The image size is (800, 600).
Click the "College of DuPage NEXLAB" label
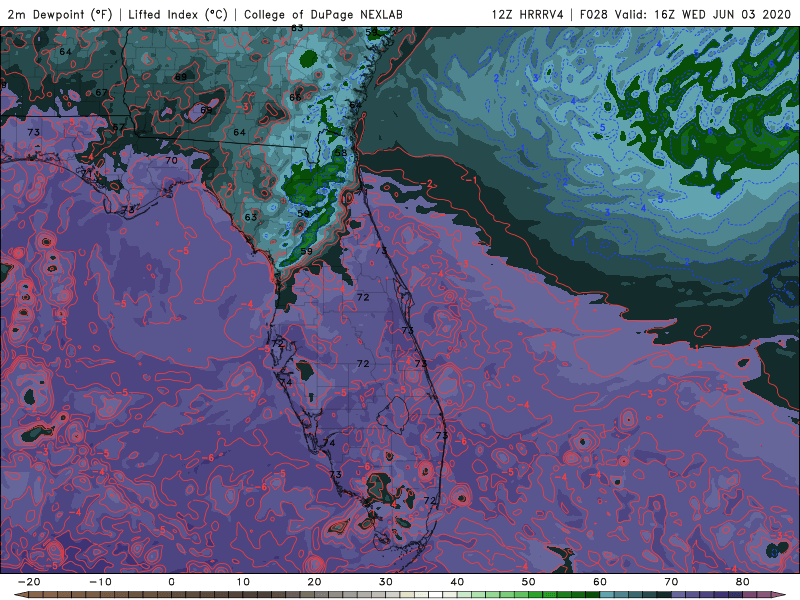tap(323, 14)
